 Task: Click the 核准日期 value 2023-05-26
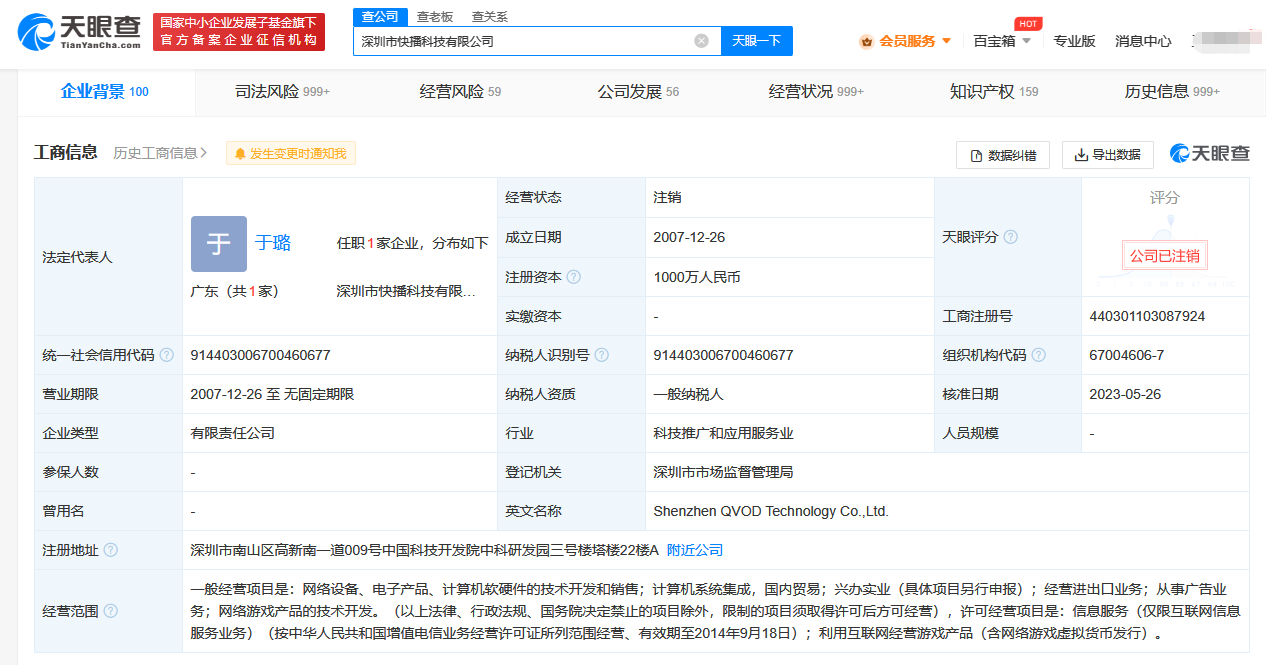1125,394
